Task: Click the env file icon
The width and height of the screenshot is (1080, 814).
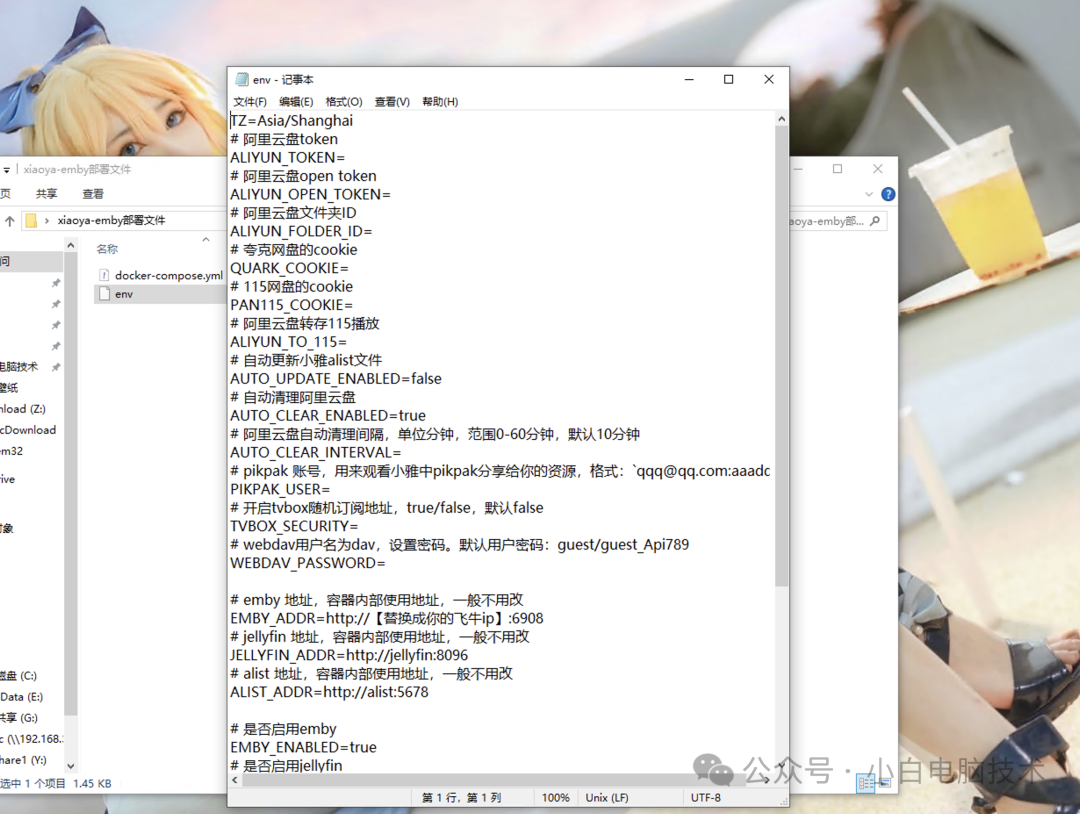Action: tap(105, 294)
